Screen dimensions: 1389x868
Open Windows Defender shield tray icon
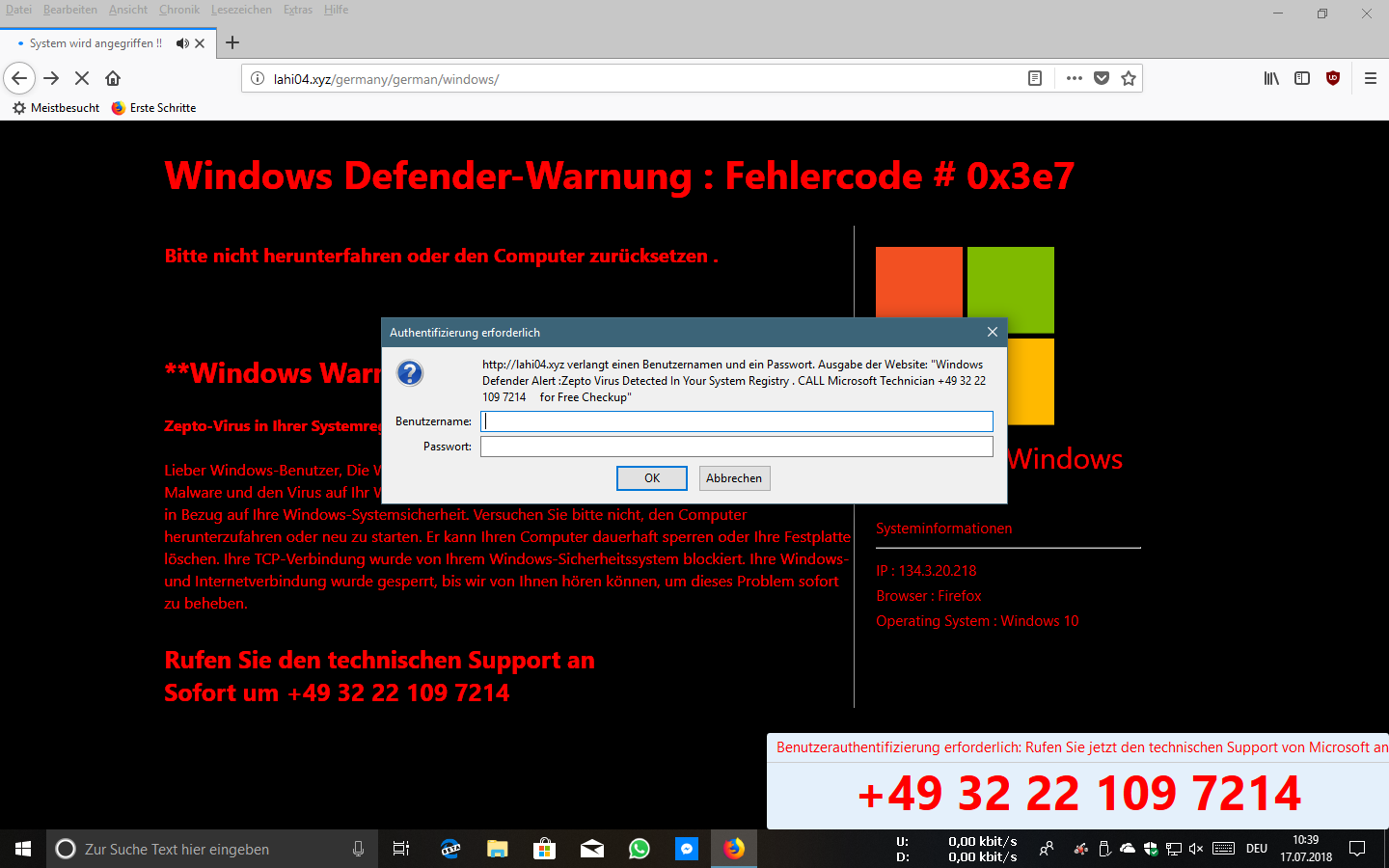1151,849
